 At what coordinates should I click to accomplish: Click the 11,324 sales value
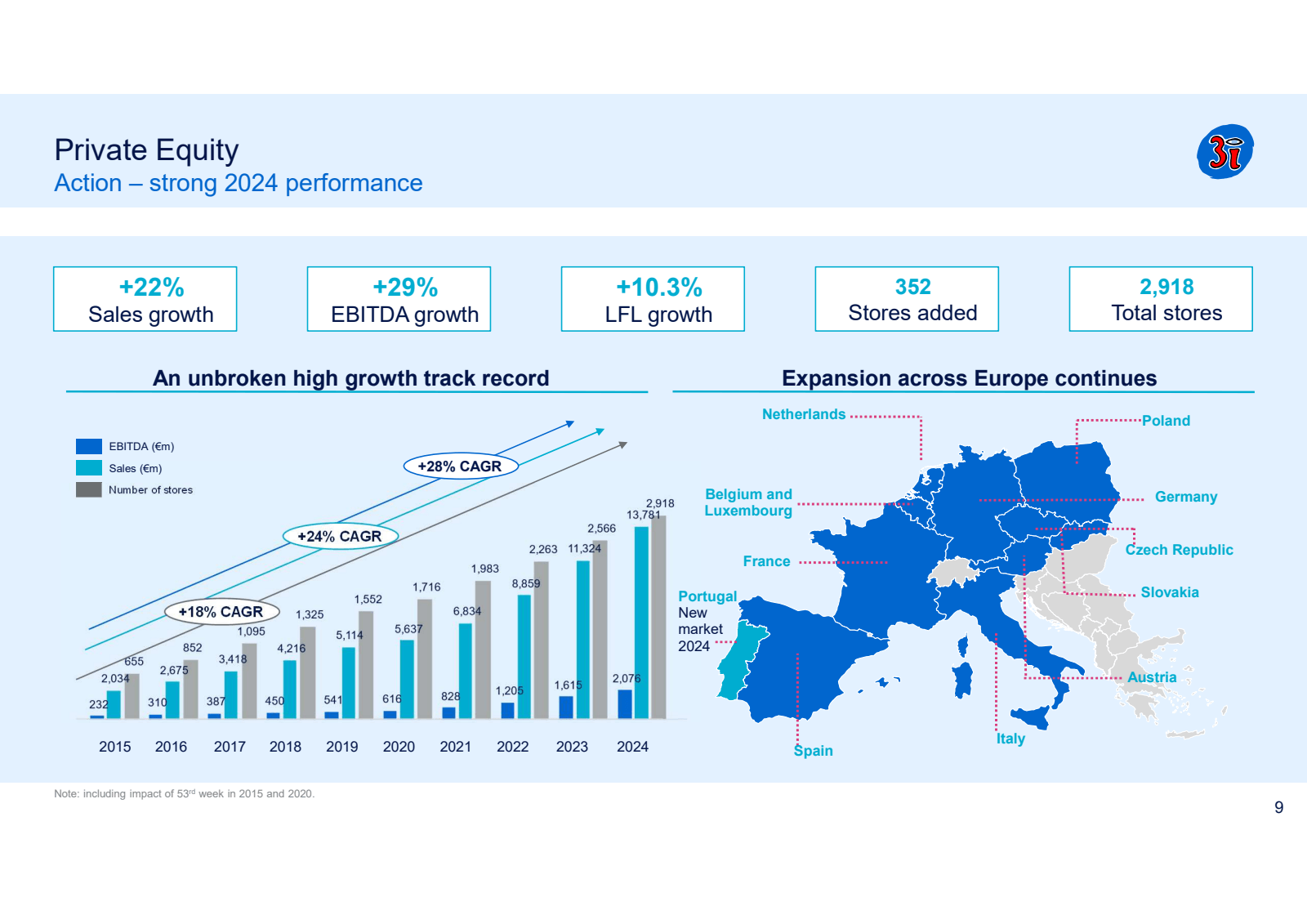click(x=585, y=548)
